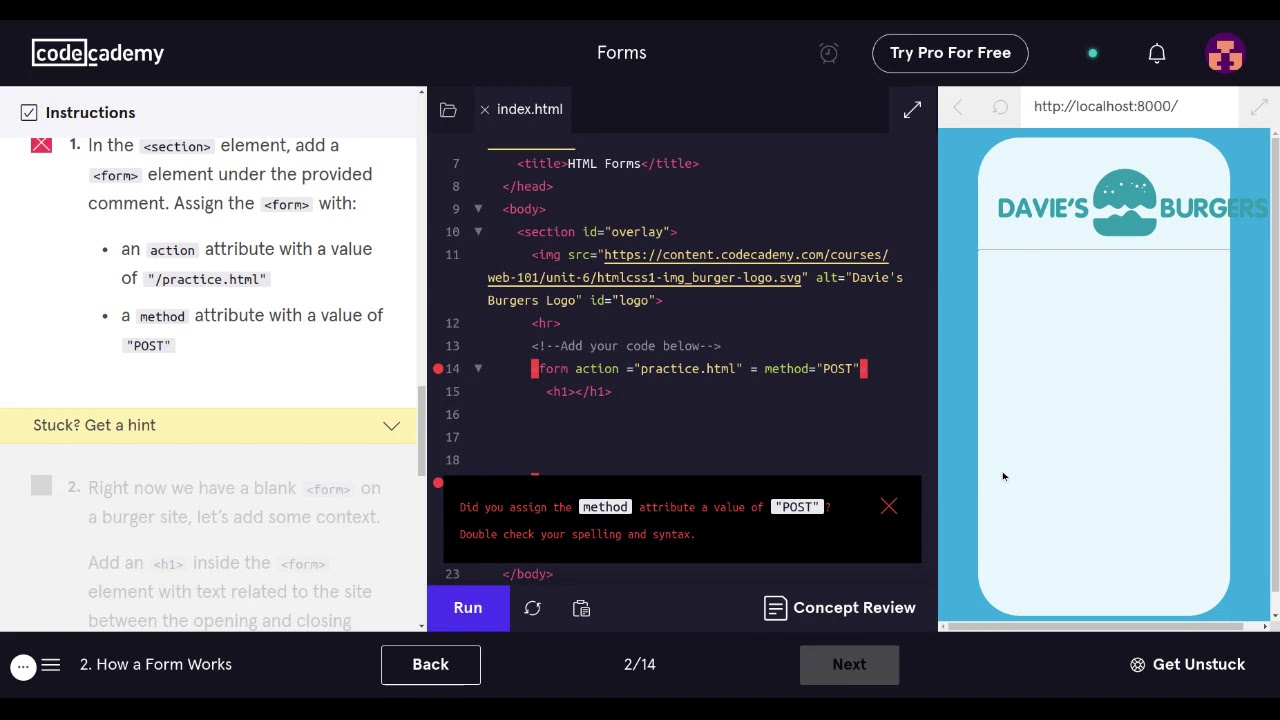Click the Forms course title
This screenshot has height=720, width=1280.
[622, 53]
